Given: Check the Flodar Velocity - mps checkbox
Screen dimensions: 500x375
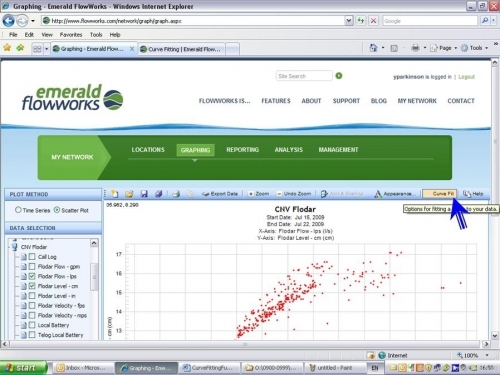Looking at the screenshot, I should click(x=32, y=315).
